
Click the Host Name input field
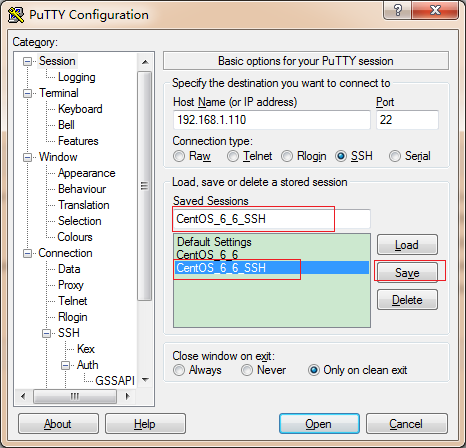pos(272,120)
